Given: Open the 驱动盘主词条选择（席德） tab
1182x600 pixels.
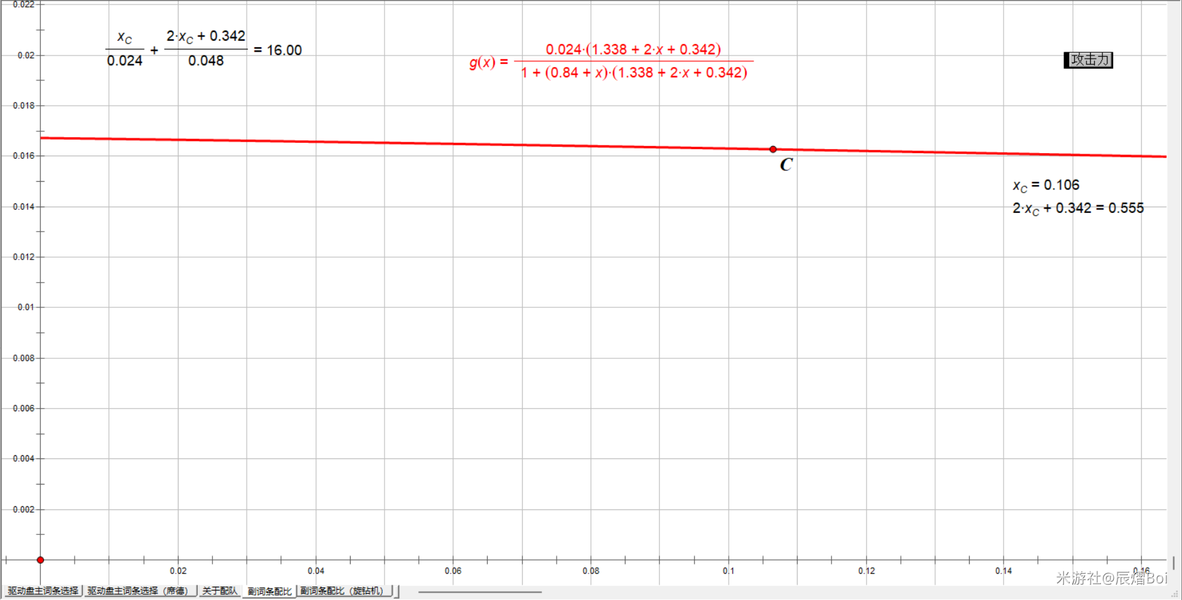Looking at the screenshot, I should click(x=139, y=591).
